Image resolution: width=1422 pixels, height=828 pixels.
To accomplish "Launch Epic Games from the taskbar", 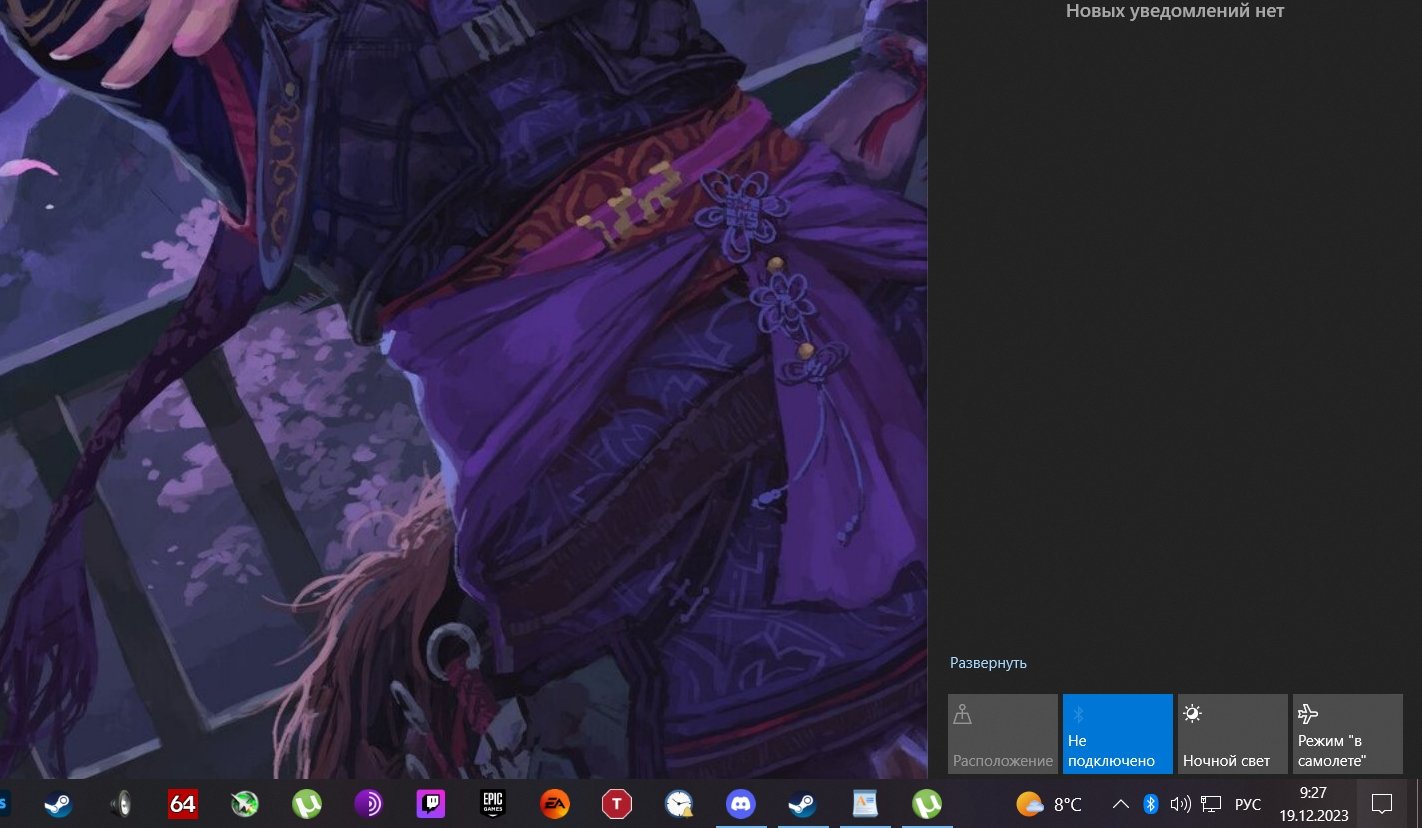I will click(492, 803).
